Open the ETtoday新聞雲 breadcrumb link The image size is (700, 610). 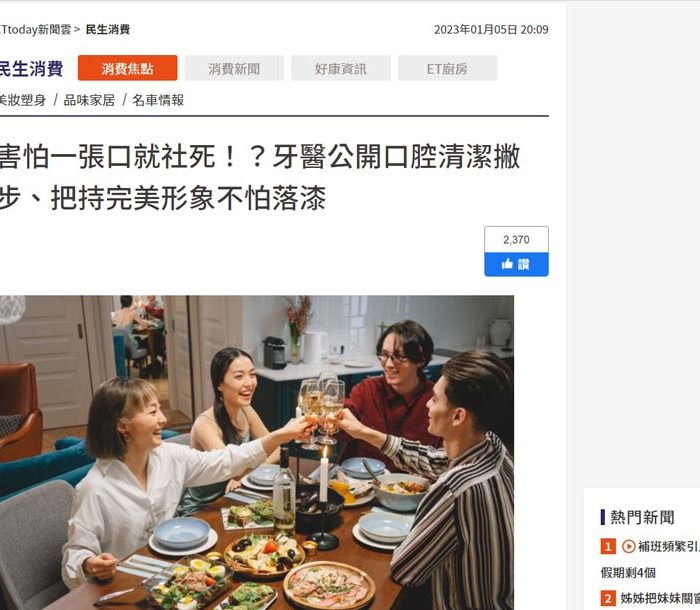coord(35,29)
